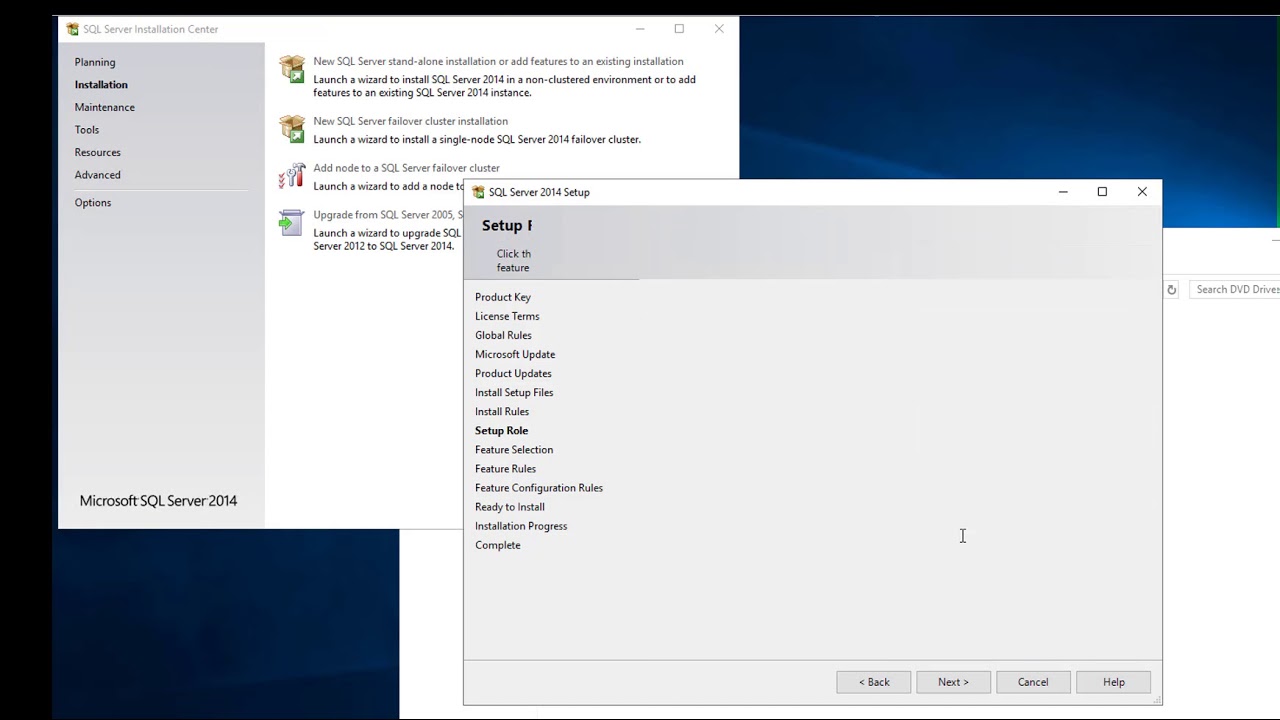Screen dimensions: 1280x720
Task: Close the SQL Server 2014 Setup window
Action: (x=1142, y=192)
